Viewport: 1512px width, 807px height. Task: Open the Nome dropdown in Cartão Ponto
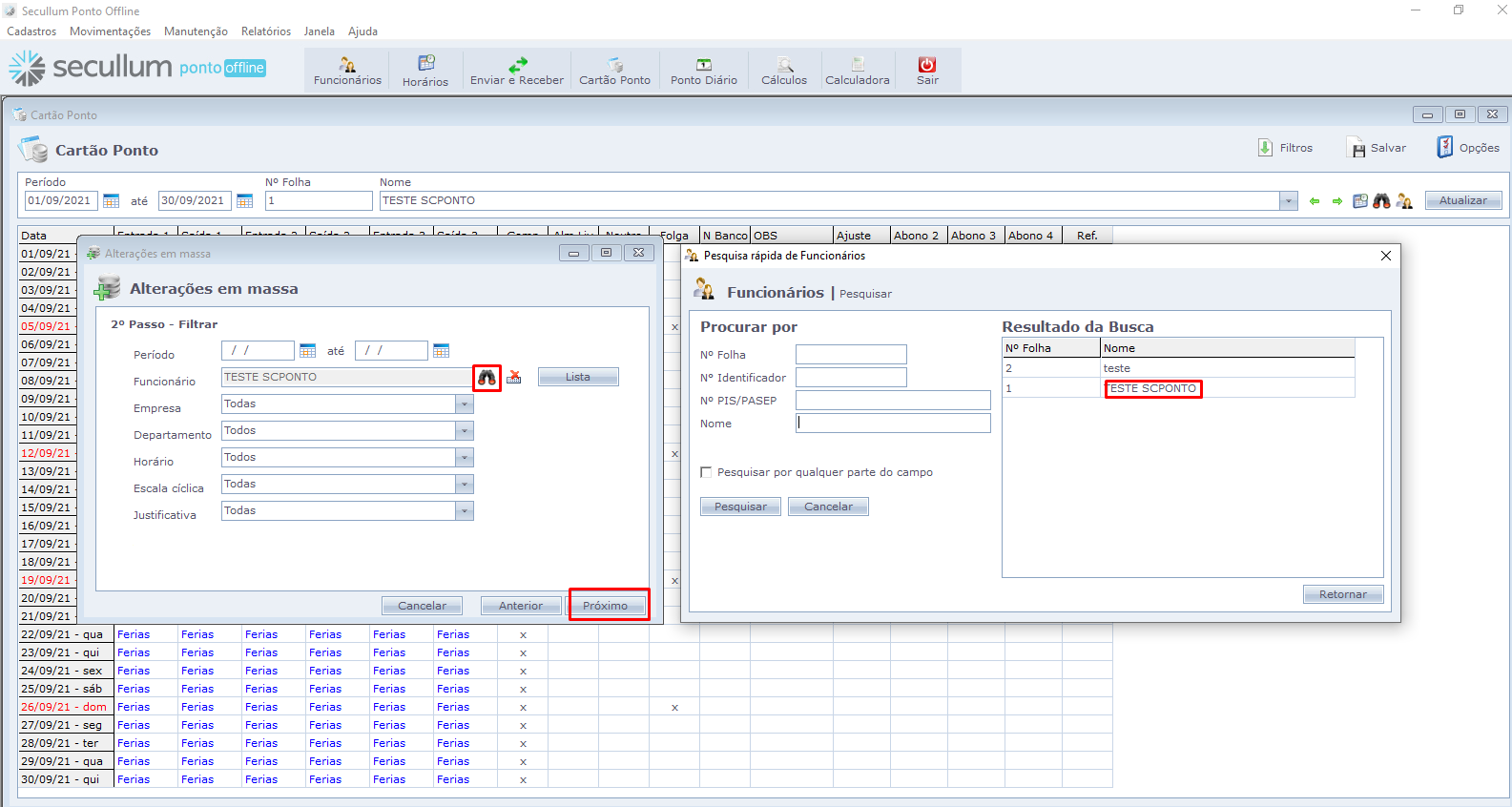(1289, 201)
